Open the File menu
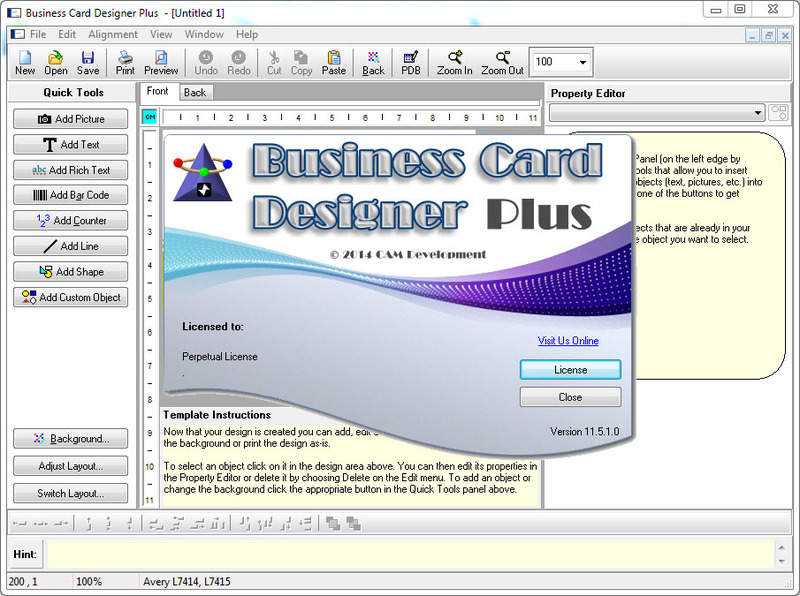 (38, 34)
